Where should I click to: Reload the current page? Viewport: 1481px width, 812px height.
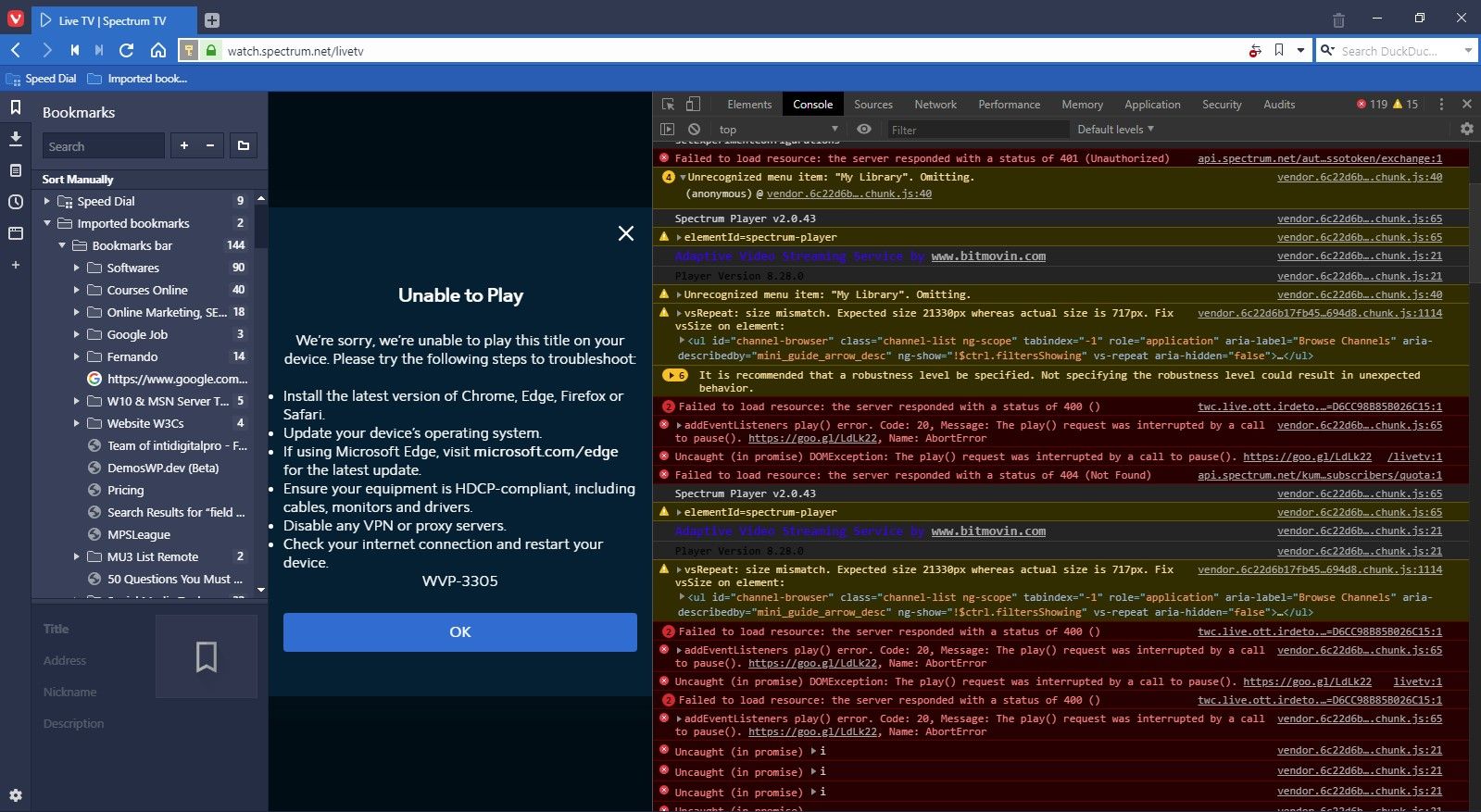click(127, 50)
